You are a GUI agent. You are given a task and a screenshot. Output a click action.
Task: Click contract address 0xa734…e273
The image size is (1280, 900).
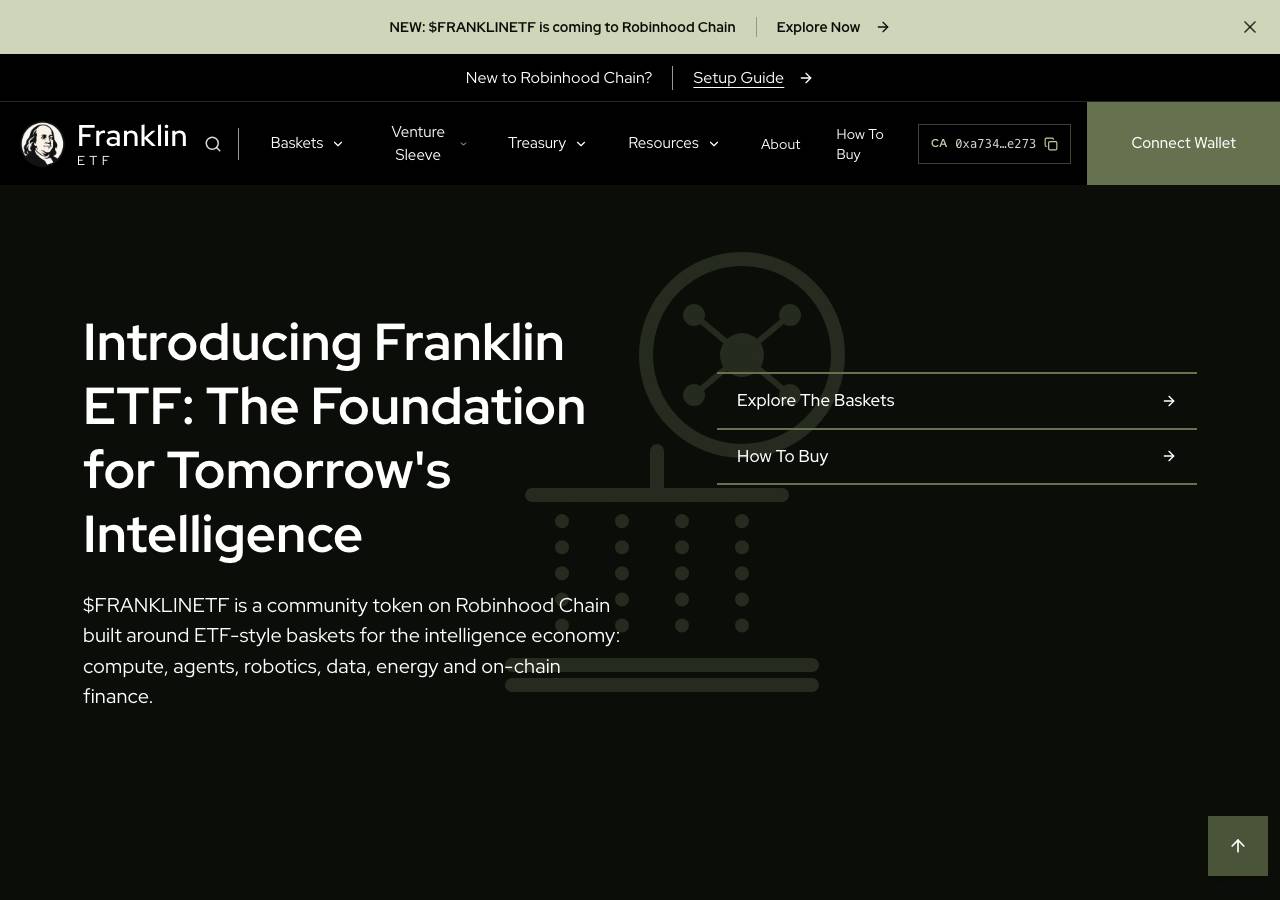coord(995,144)
